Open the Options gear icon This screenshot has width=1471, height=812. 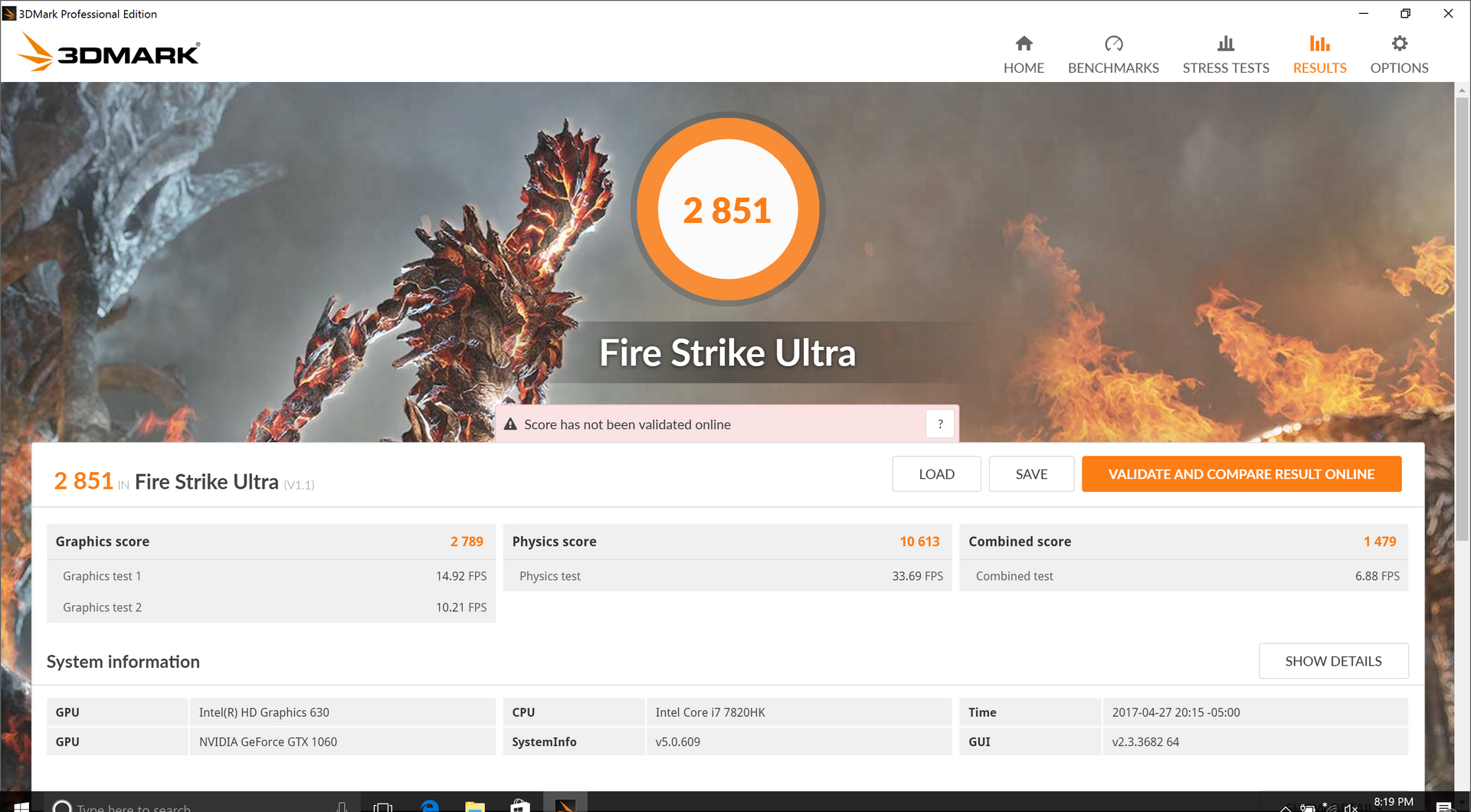[x=1399, y=44]
